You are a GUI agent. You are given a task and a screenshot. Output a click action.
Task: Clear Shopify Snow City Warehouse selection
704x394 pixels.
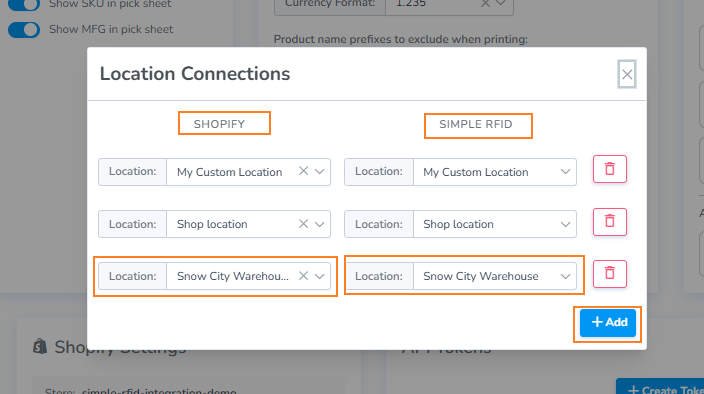304,276
